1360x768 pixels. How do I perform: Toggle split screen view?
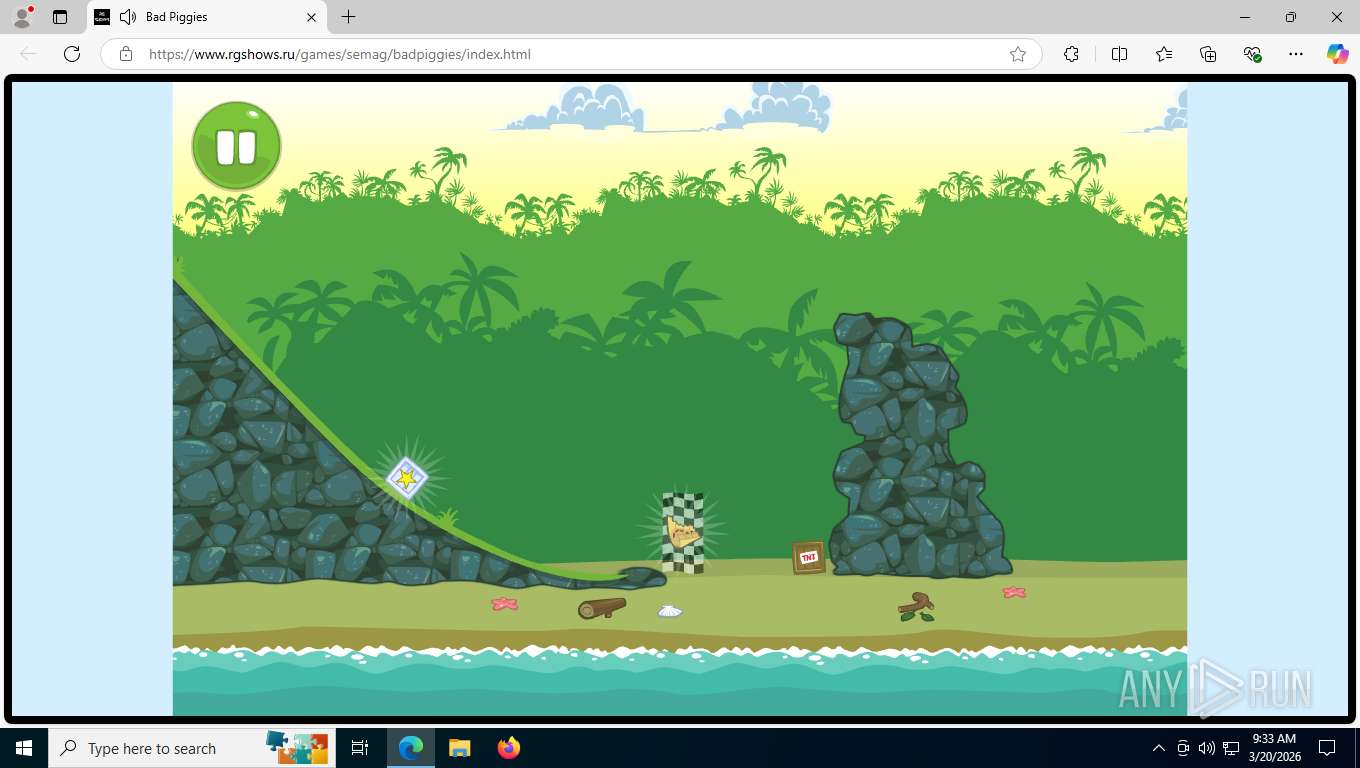tap(1119, 54)
